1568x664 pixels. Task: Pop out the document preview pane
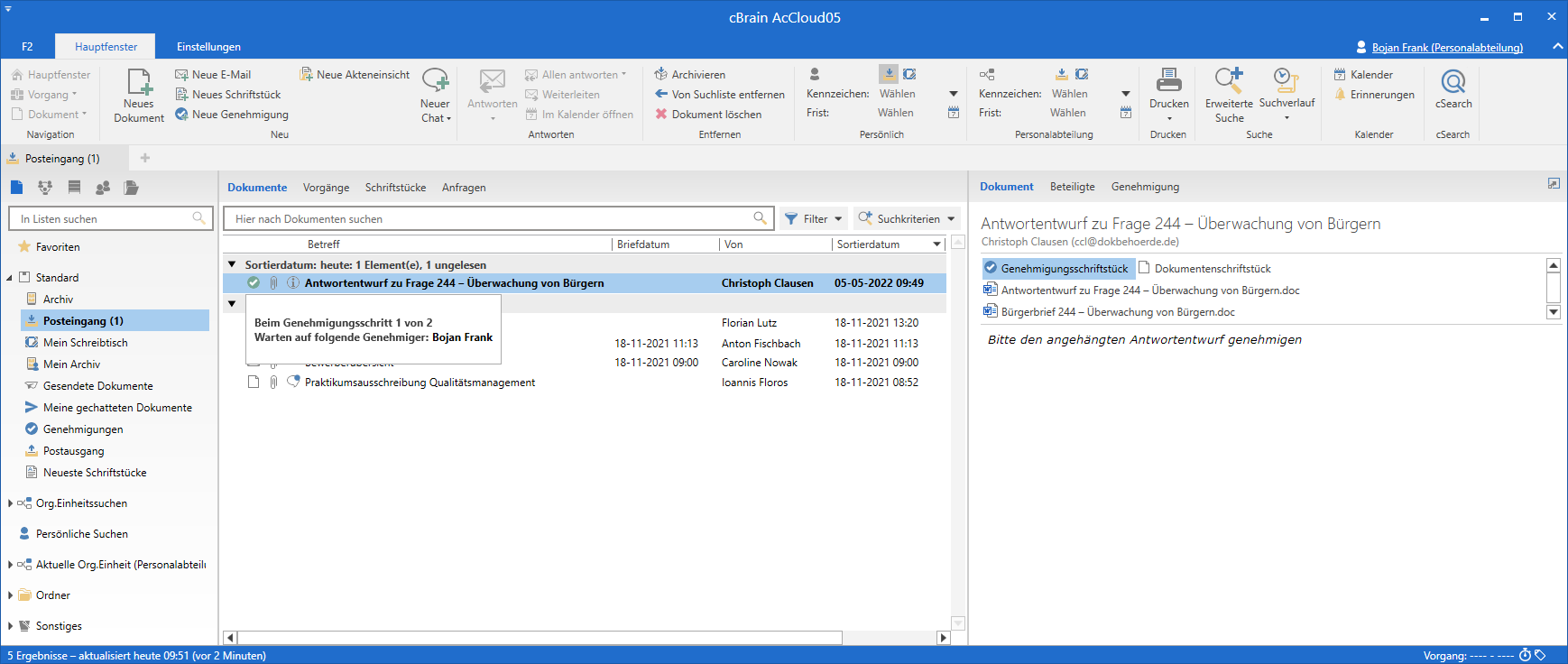click(1554, 183)
